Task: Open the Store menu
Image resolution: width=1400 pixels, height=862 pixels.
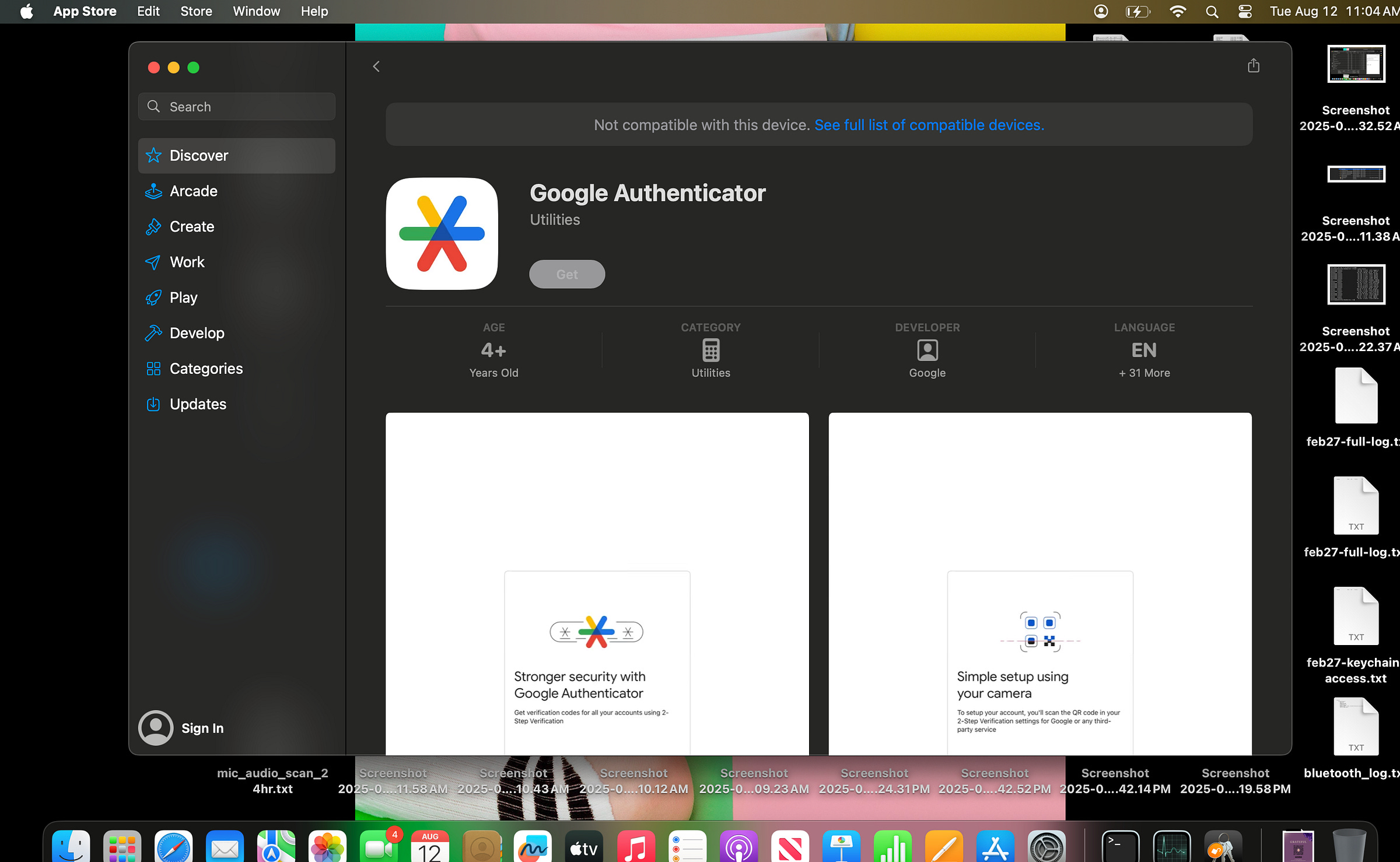Action: pyautogui.click(x=196, y=11)
